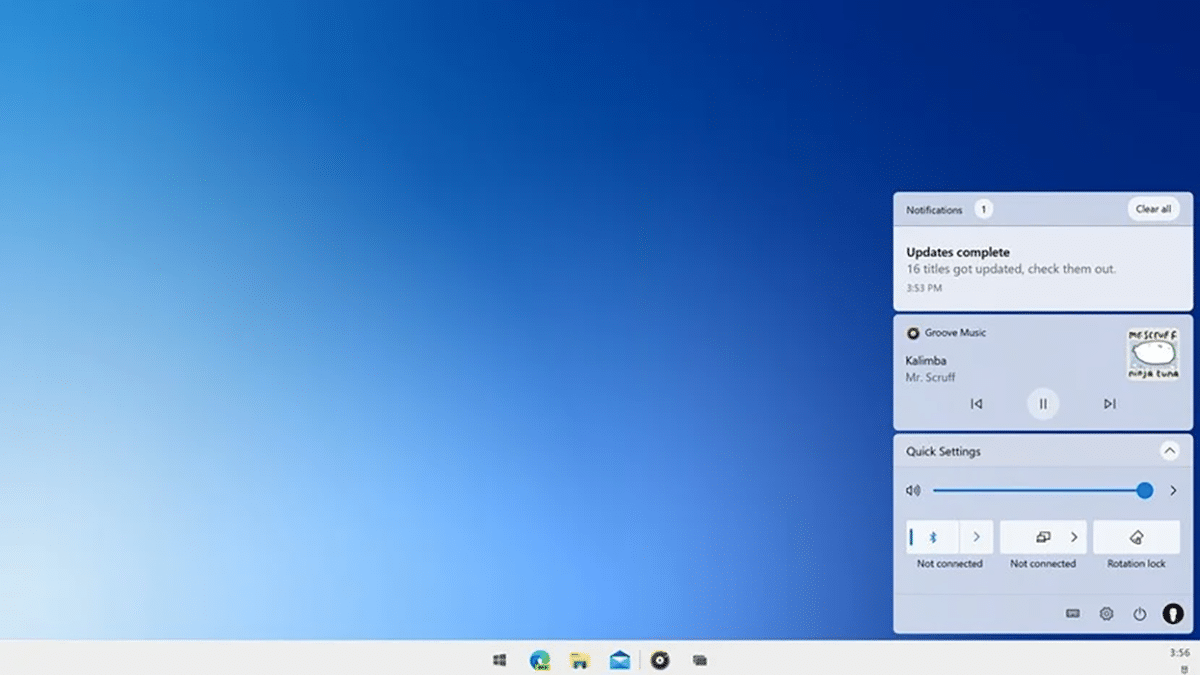Screen dimensions: 1200x675
Task: Open Settings via the gear icon
Action: pos(1108,613)
